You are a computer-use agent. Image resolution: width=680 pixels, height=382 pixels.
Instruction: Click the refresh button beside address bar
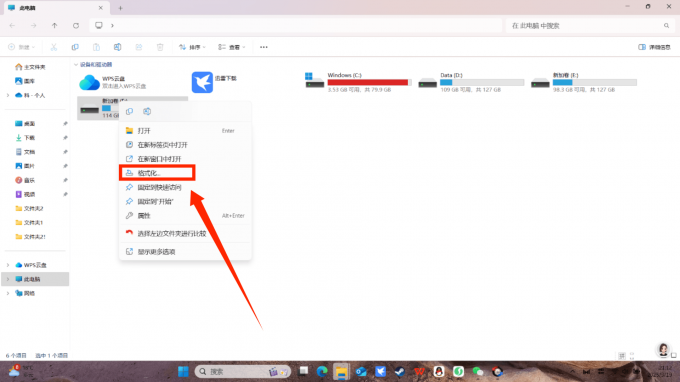76,26
